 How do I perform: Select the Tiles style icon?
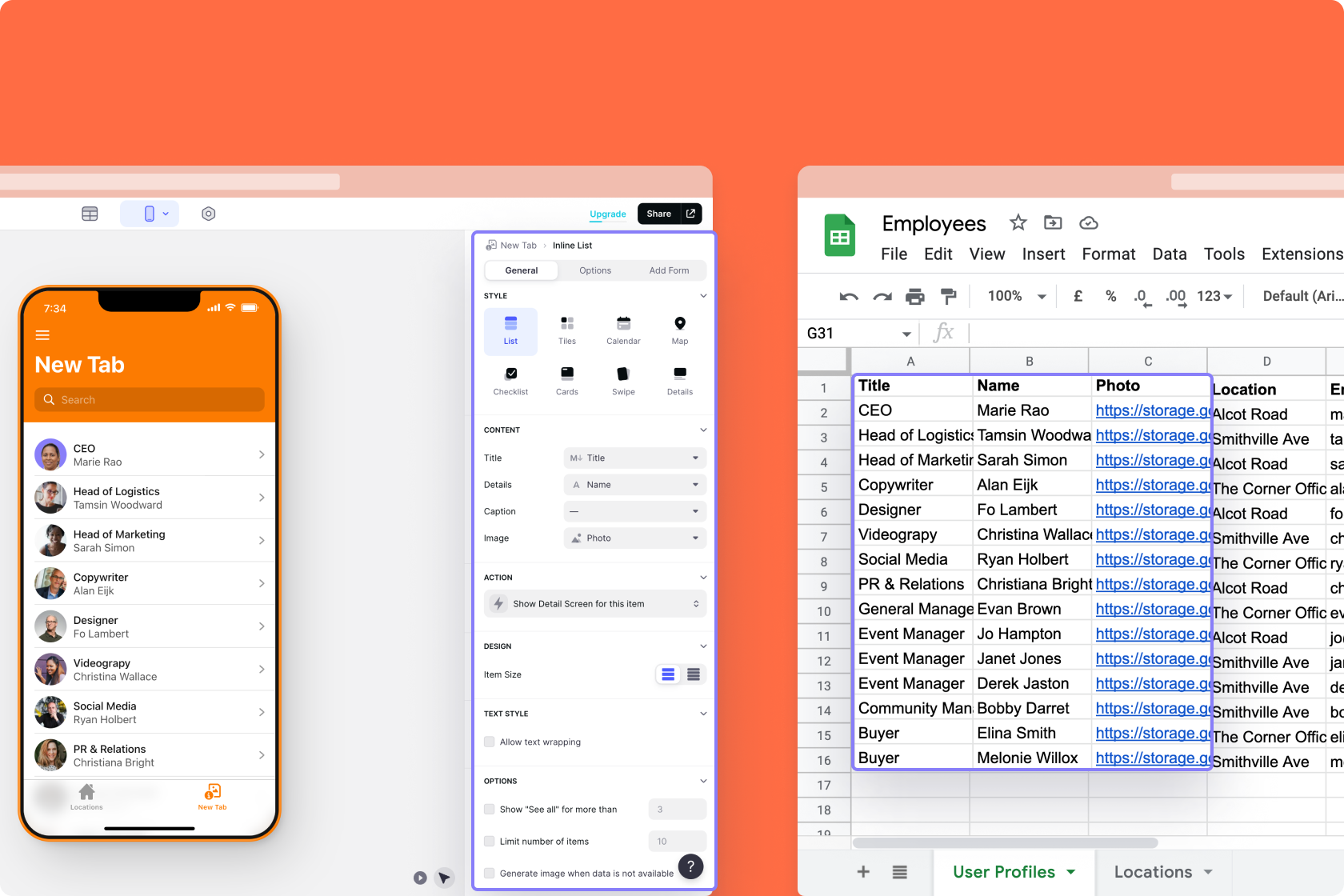[x=566, y=330]
